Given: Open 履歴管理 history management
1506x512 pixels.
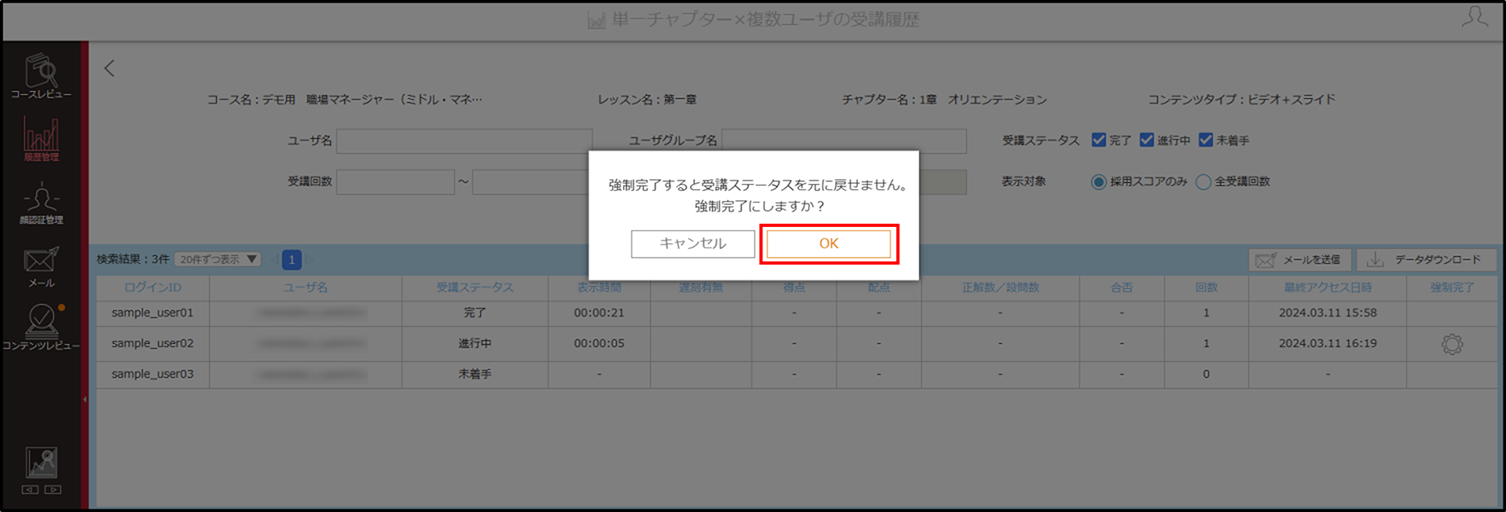Looking at the screenshot, I should 42,140.
